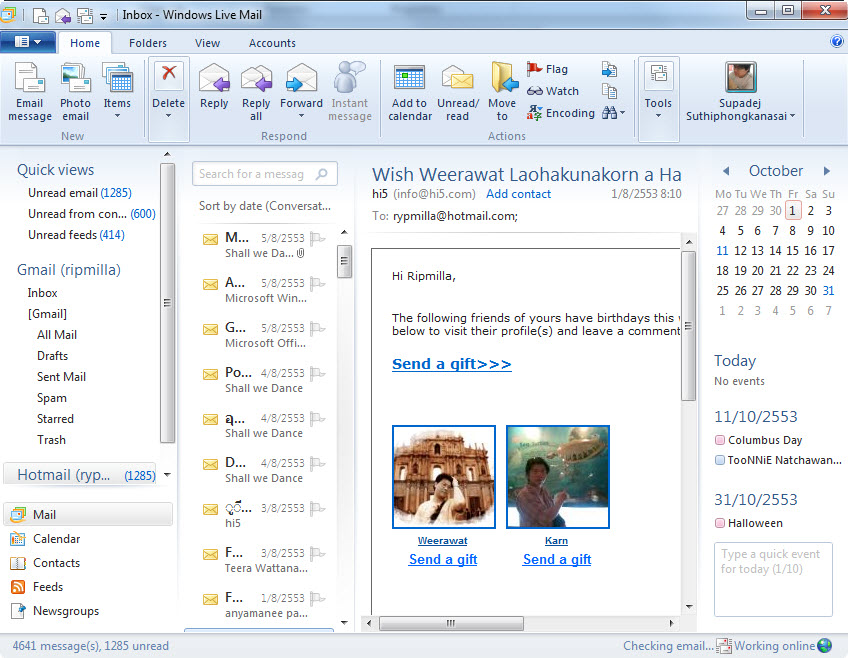Viewport: 848px width, 658px height.
Task: Click the Search for a message field
Action: (255, 174)
